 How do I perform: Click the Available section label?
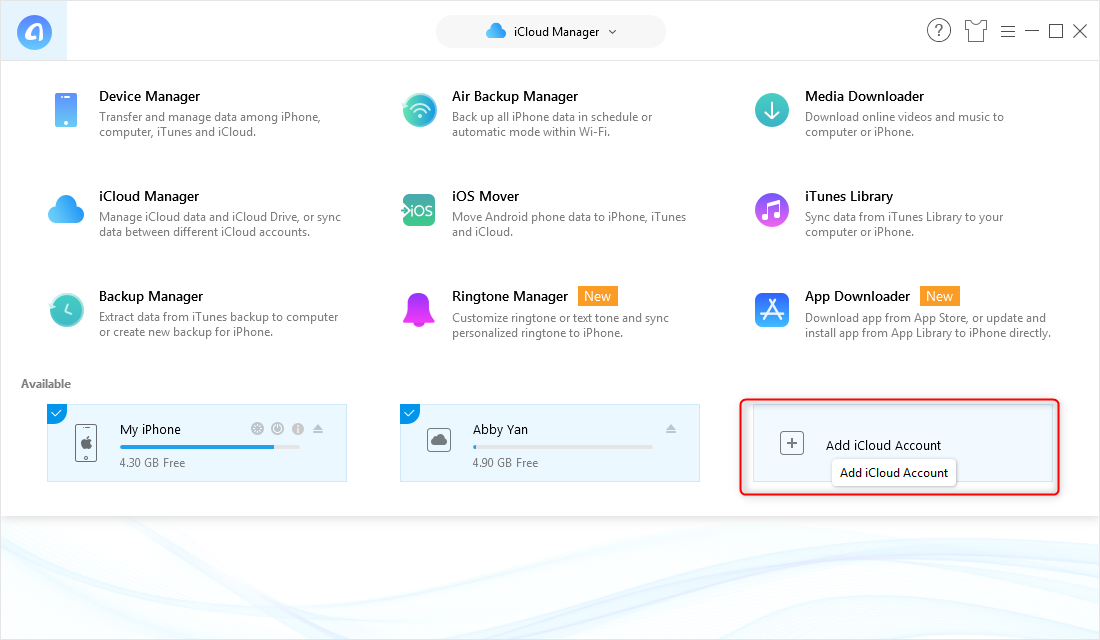point(46,384)
